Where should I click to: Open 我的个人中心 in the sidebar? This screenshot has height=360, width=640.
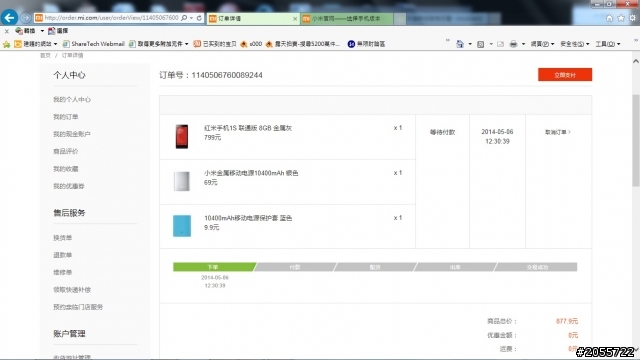(72, 100)
